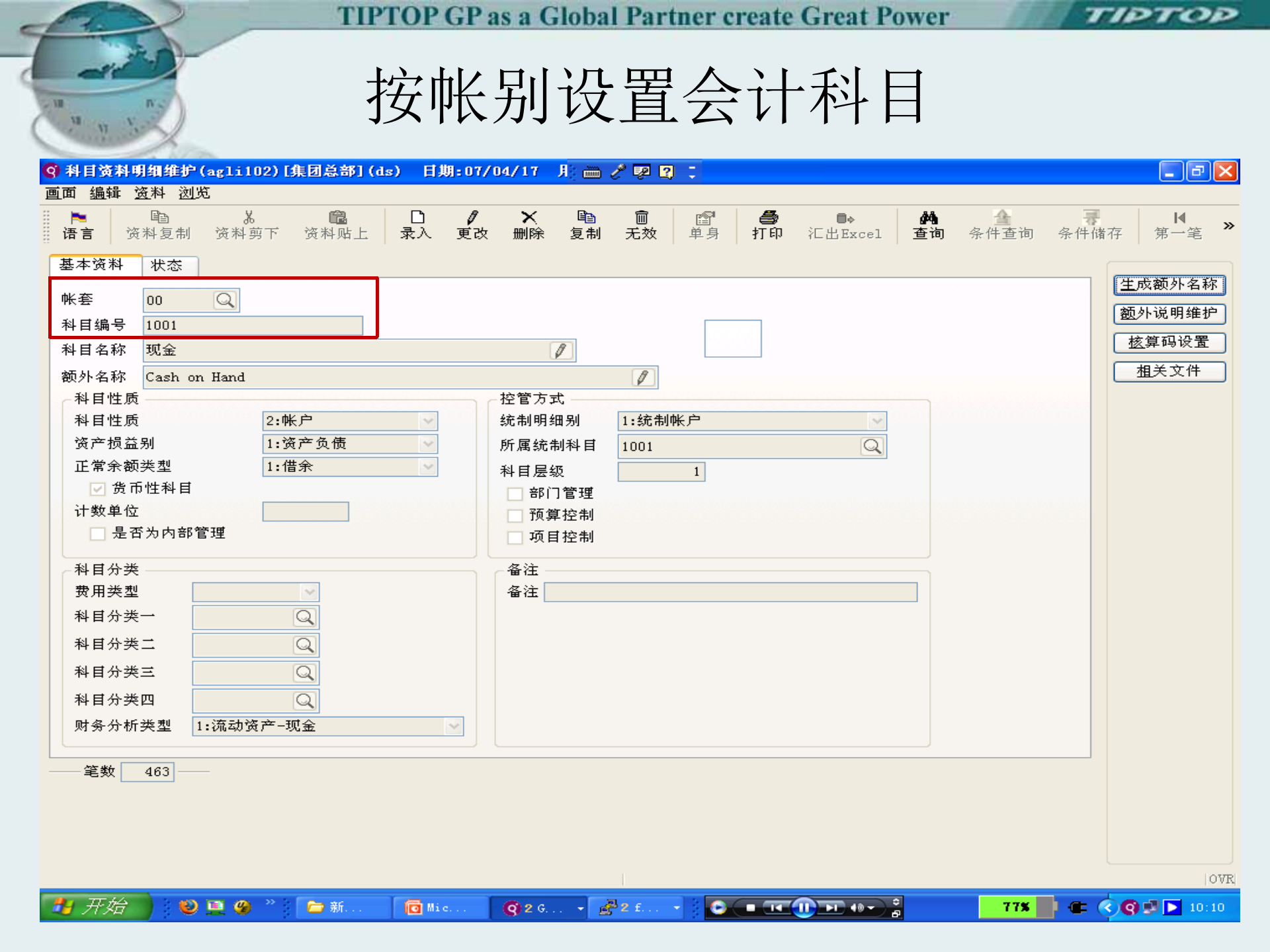Click the 删除 (delete) icon
The image size is (1270, 952).
point(529,225)
